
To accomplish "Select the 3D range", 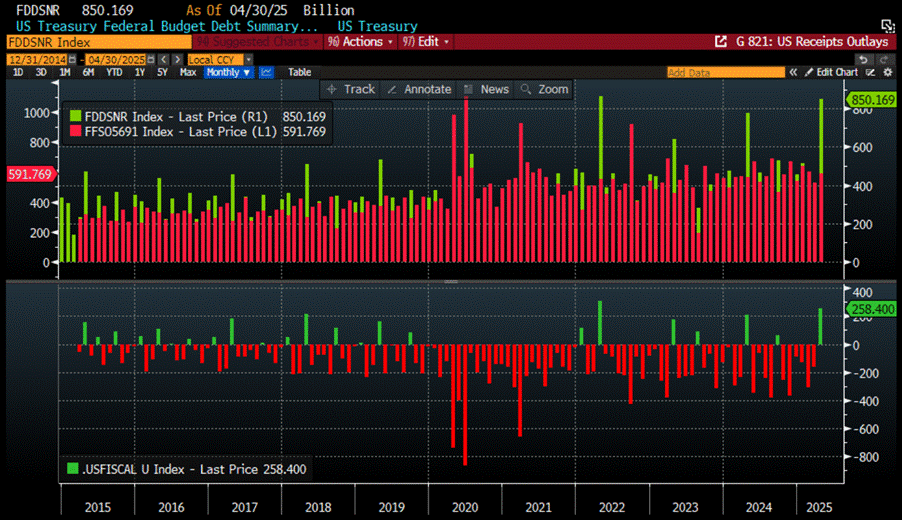I will [41, 72].
